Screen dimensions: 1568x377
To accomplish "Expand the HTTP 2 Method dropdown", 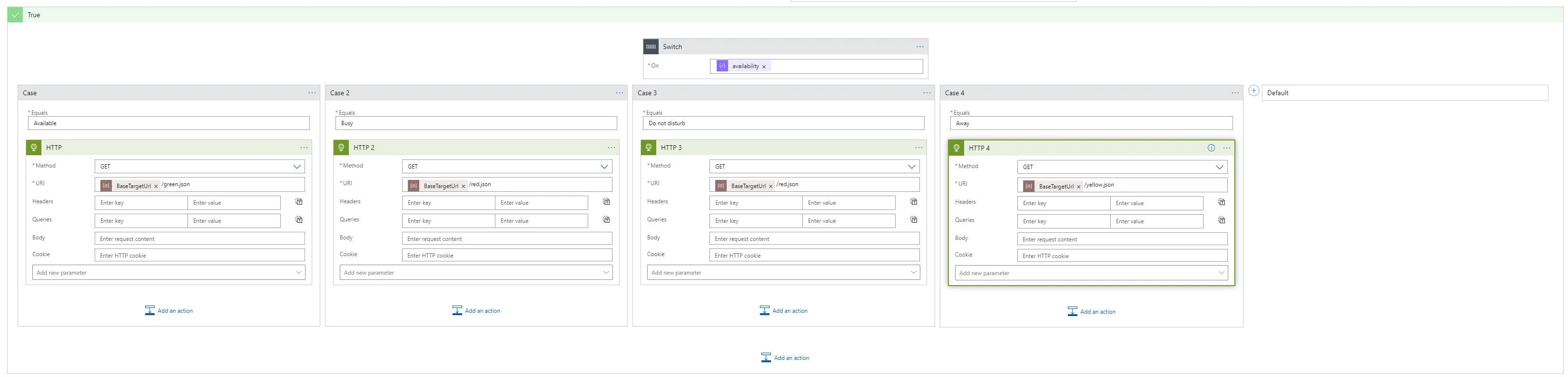I will [604, 167].
